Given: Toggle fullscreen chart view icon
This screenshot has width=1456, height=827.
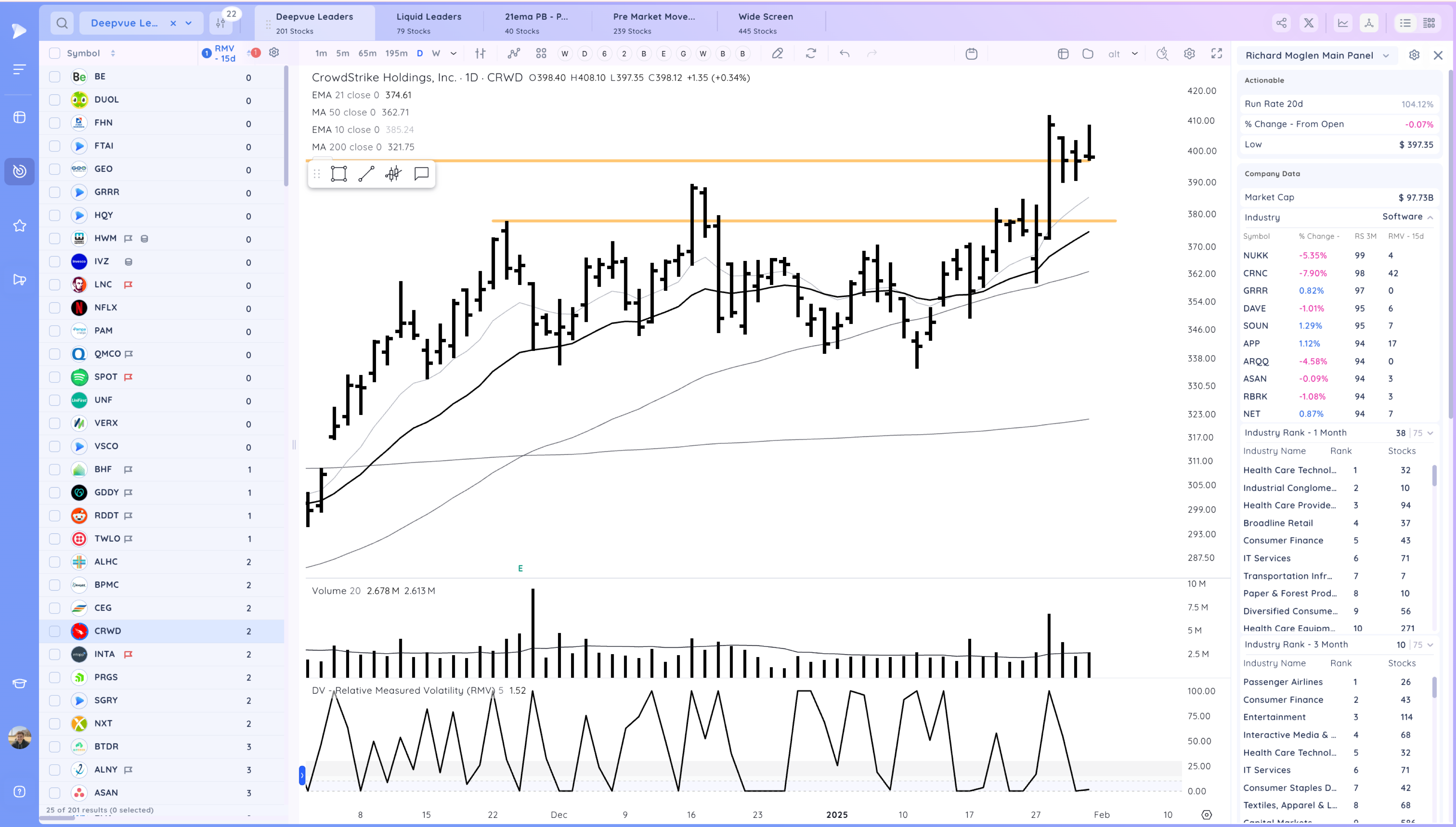Looking at the screenshot, I should click(1216, 54).
